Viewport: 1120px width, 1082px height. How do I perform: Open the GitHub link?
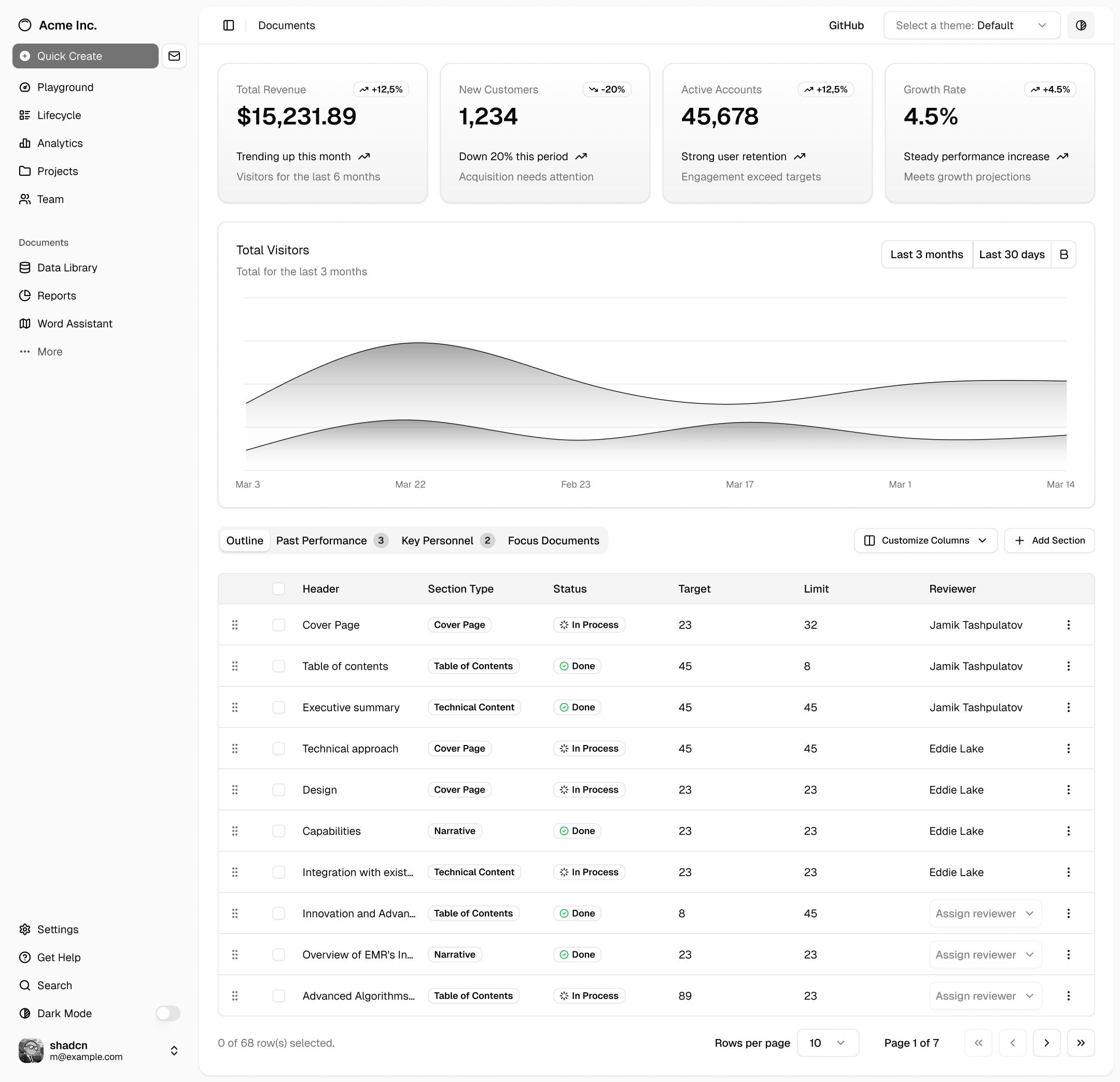coord(846,25)
